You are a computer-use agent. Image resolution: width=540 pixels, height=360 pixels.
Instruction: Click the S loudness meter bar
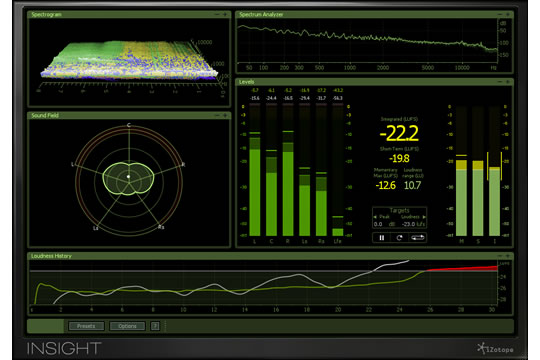pyautogui.click(x=478, y=171)
